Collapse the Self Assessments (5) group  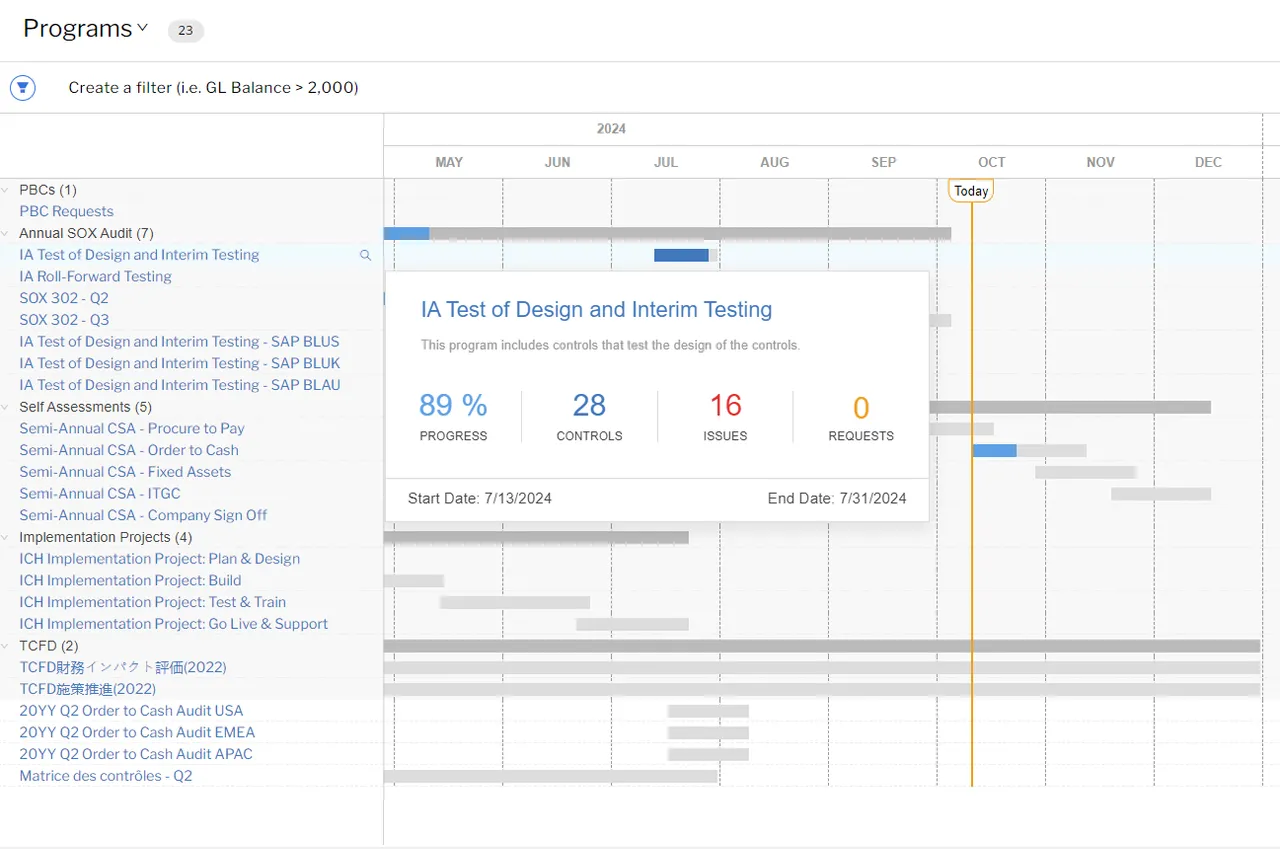click(x=5, y=407)
